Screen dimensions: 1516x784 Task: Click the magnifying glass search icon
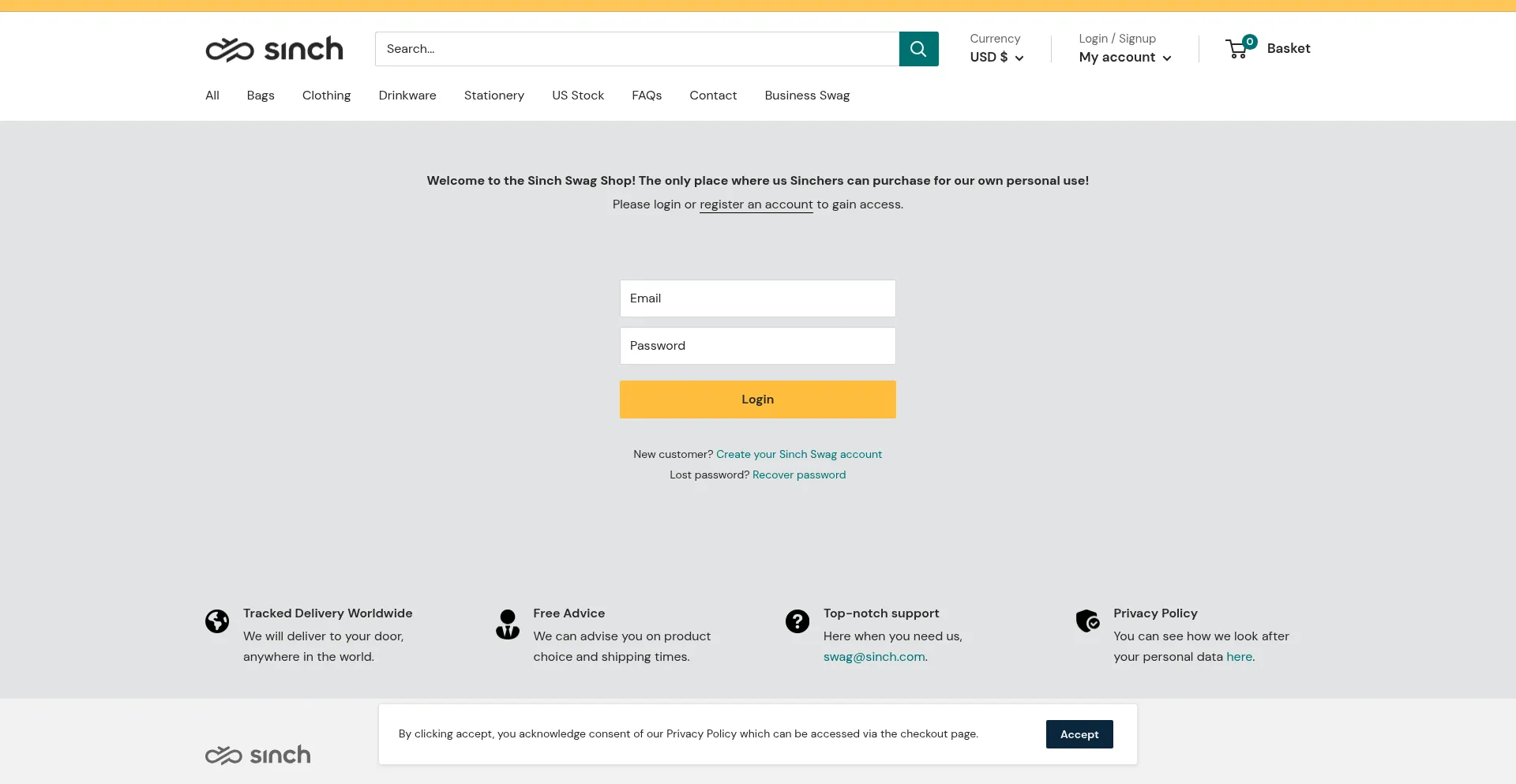(918, 49)
